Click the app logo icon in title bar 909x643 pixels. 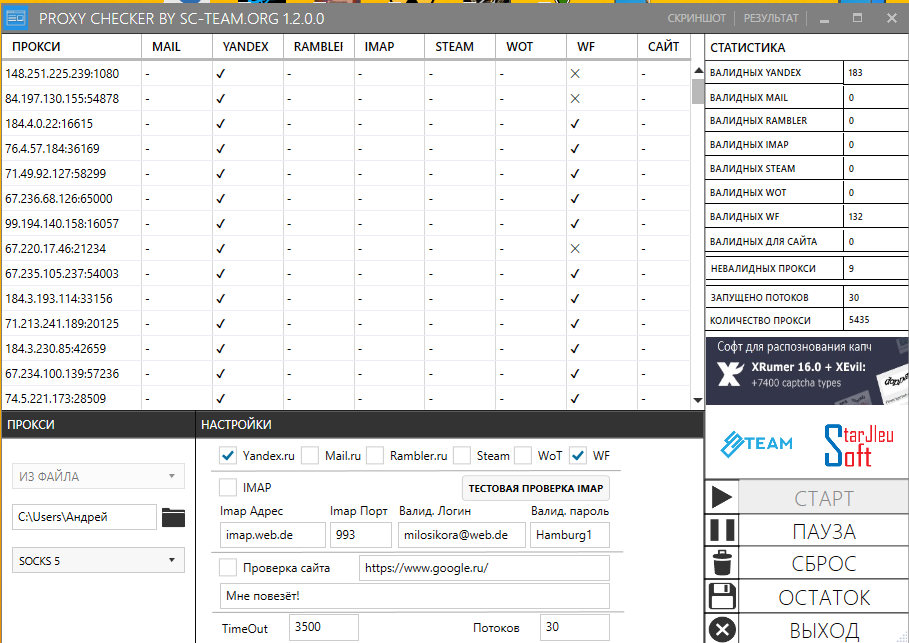coord(16,19)
